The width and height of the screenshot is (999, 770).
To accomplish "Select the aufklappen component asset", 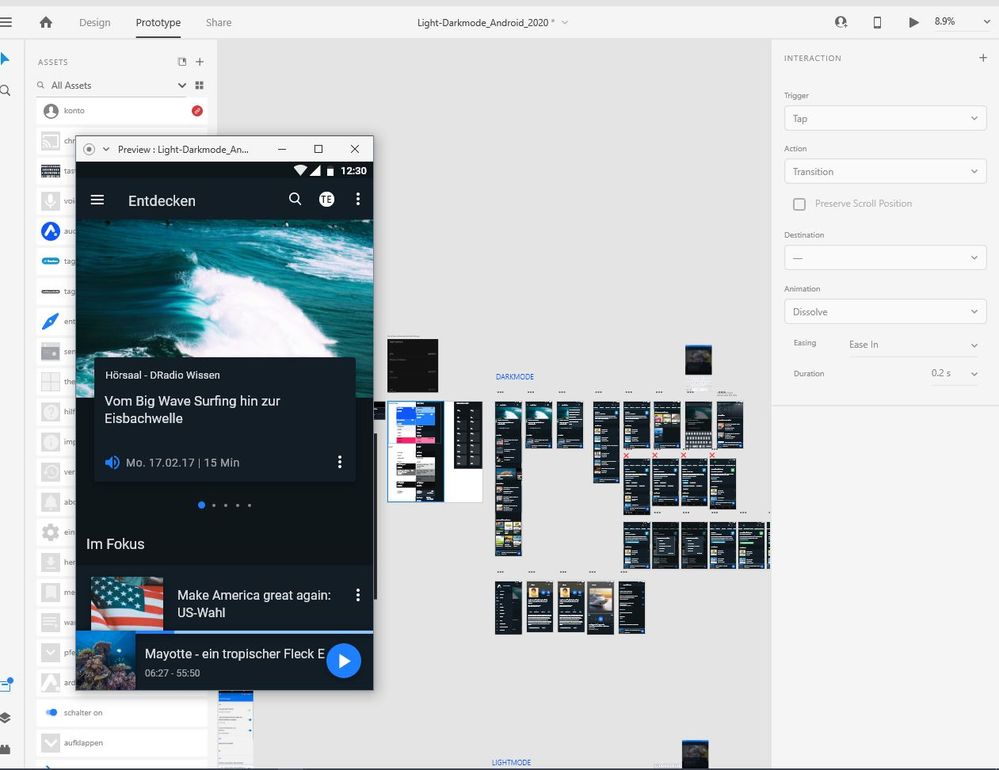I will [x=122, y=743].
